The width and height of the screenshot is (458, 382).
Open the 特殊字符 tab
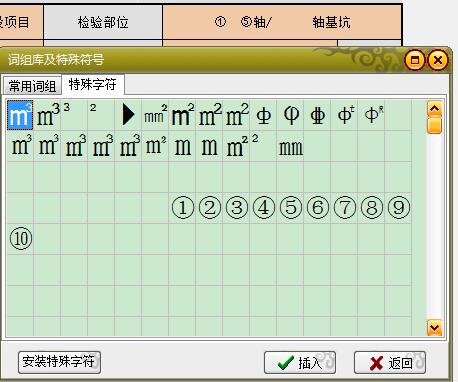point(93,84)
